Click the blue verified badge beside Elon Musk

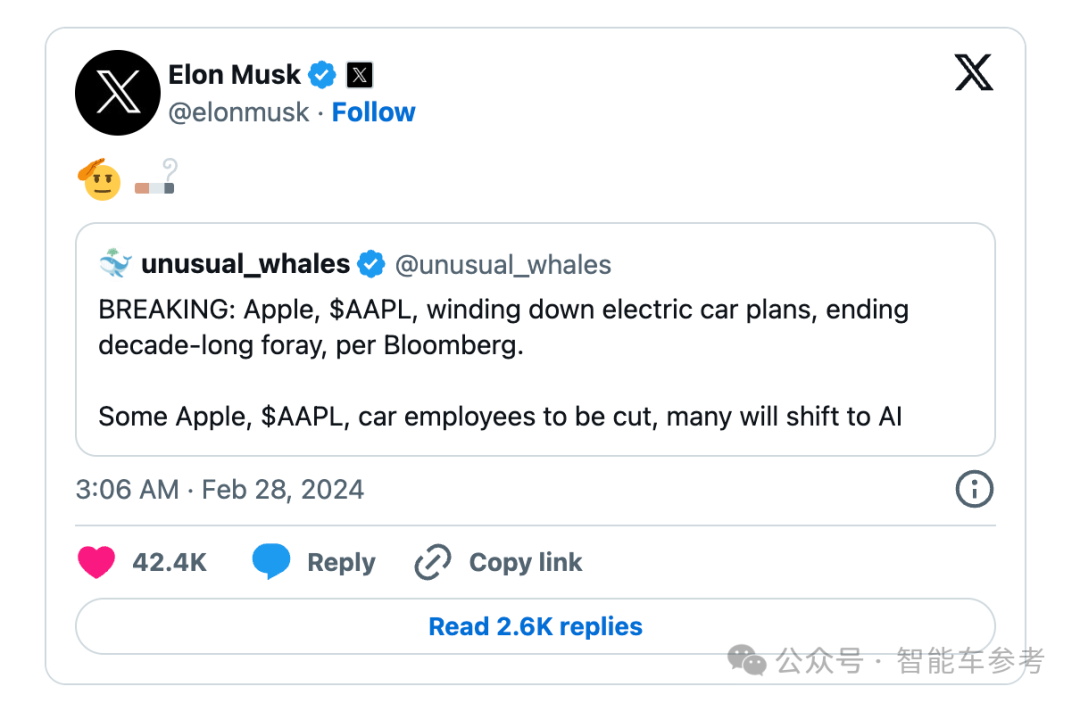click(321, 75)
